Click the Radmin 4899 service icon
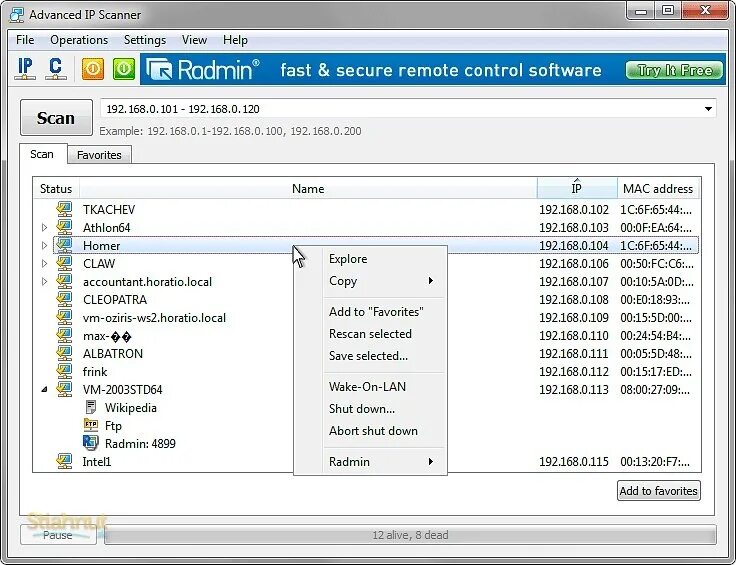Viewport: 736px width, 565px height. (x=91, y=443)
